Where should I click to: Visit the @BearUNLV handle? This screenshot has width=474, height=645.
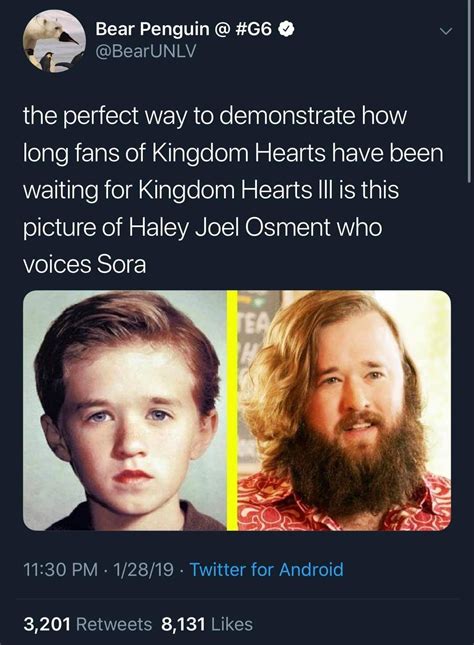tap(146, 51)
